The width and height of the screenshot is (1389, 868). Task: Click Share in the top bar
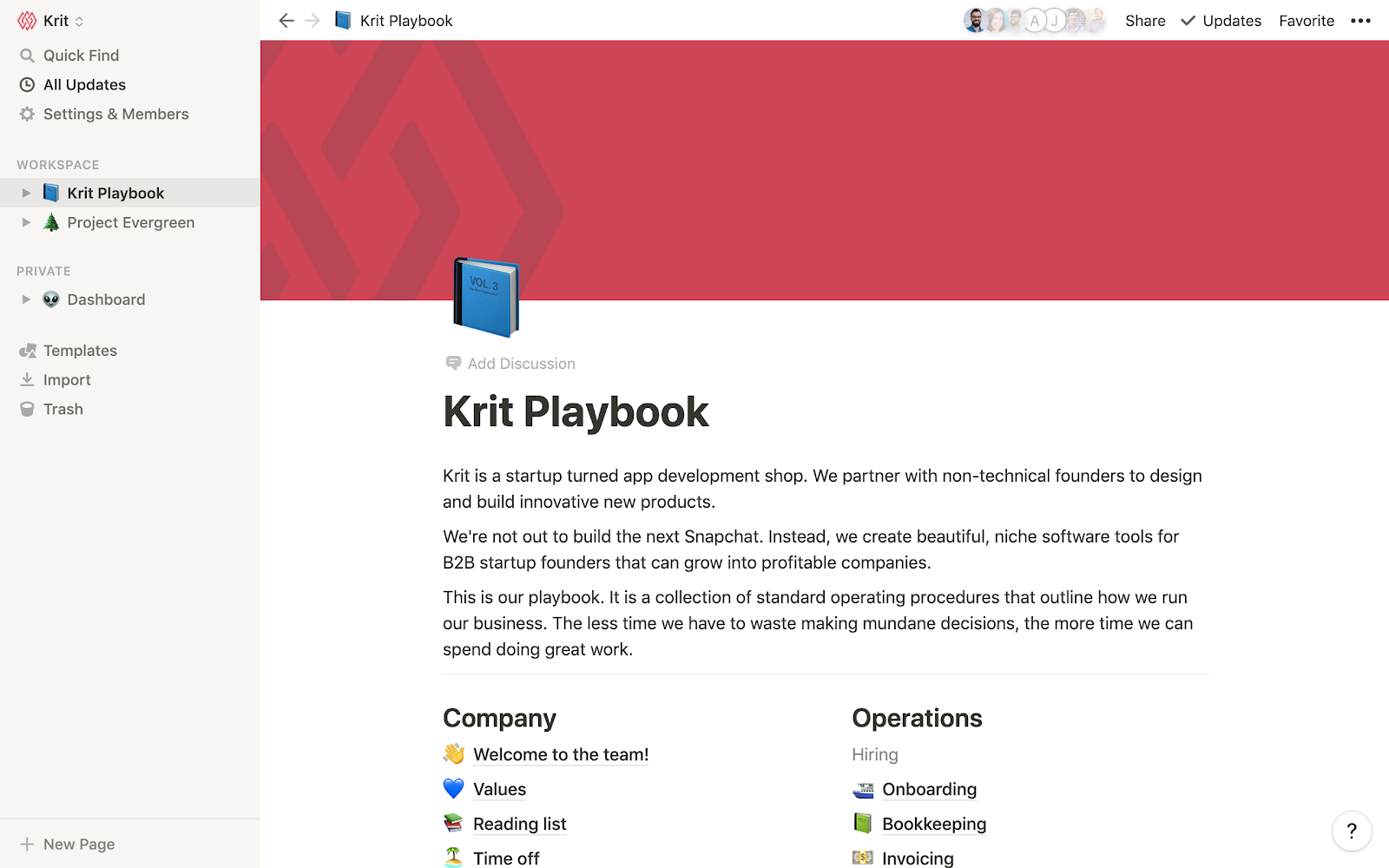1145,21
